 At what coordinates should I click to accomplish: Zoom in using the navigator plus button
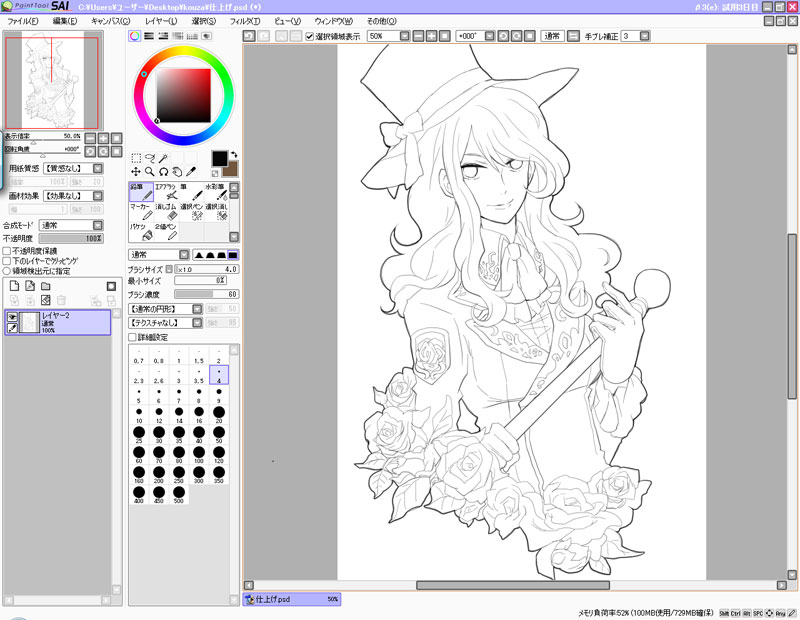tap(104, 138)
